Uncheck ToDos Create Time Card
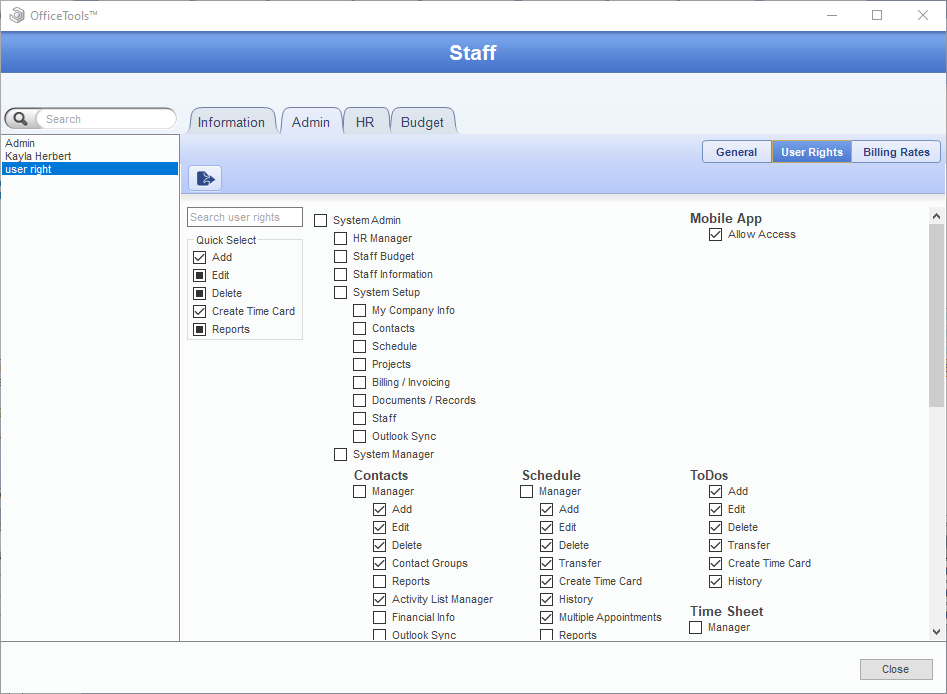The height and width of the screenshot is (694, 947). point(716,564)
